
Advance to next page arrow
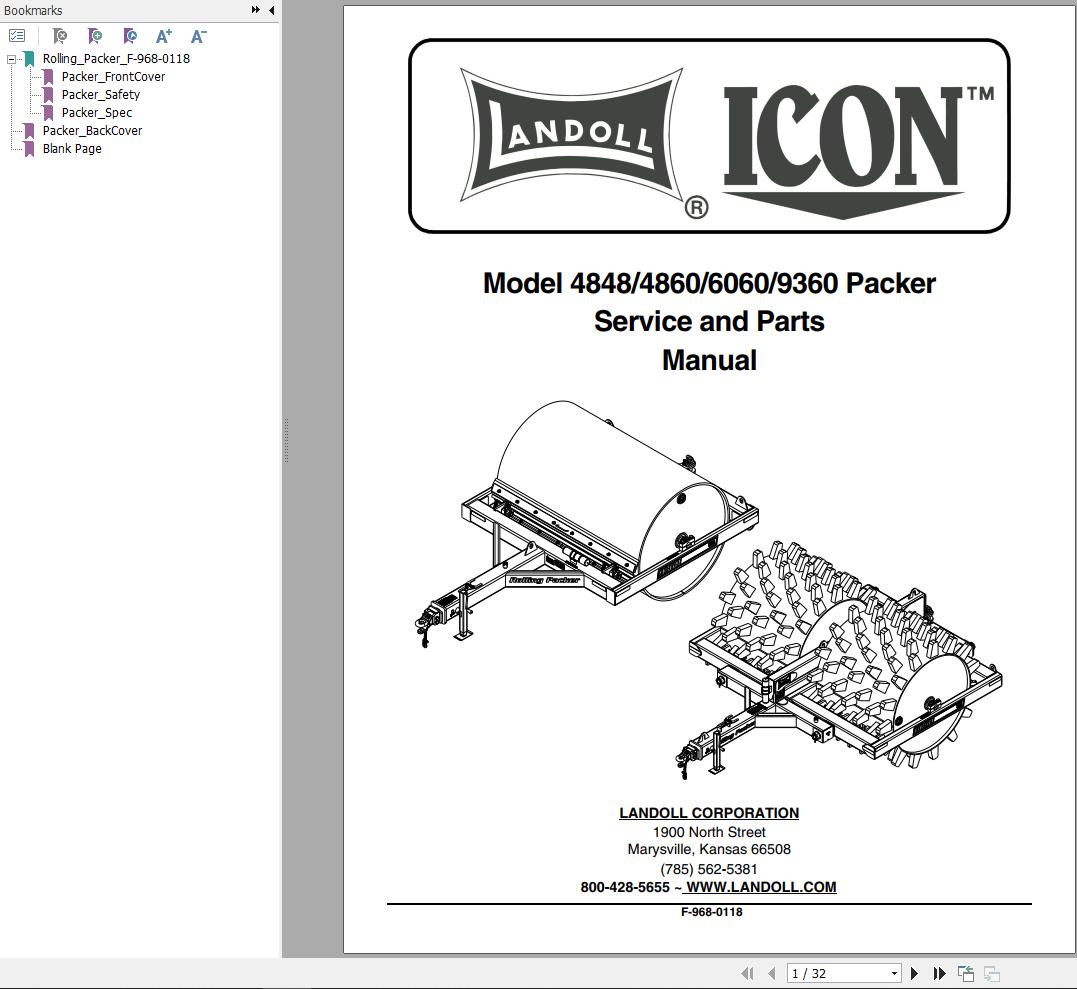click(x=915, y=972)
